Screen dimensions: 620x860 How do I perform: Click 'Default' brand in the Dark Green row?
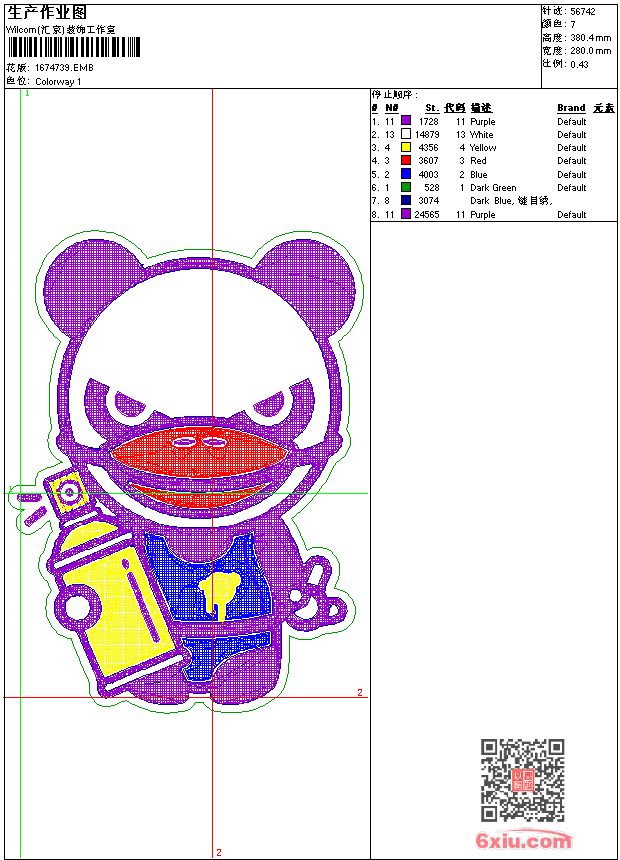point(572,188)
